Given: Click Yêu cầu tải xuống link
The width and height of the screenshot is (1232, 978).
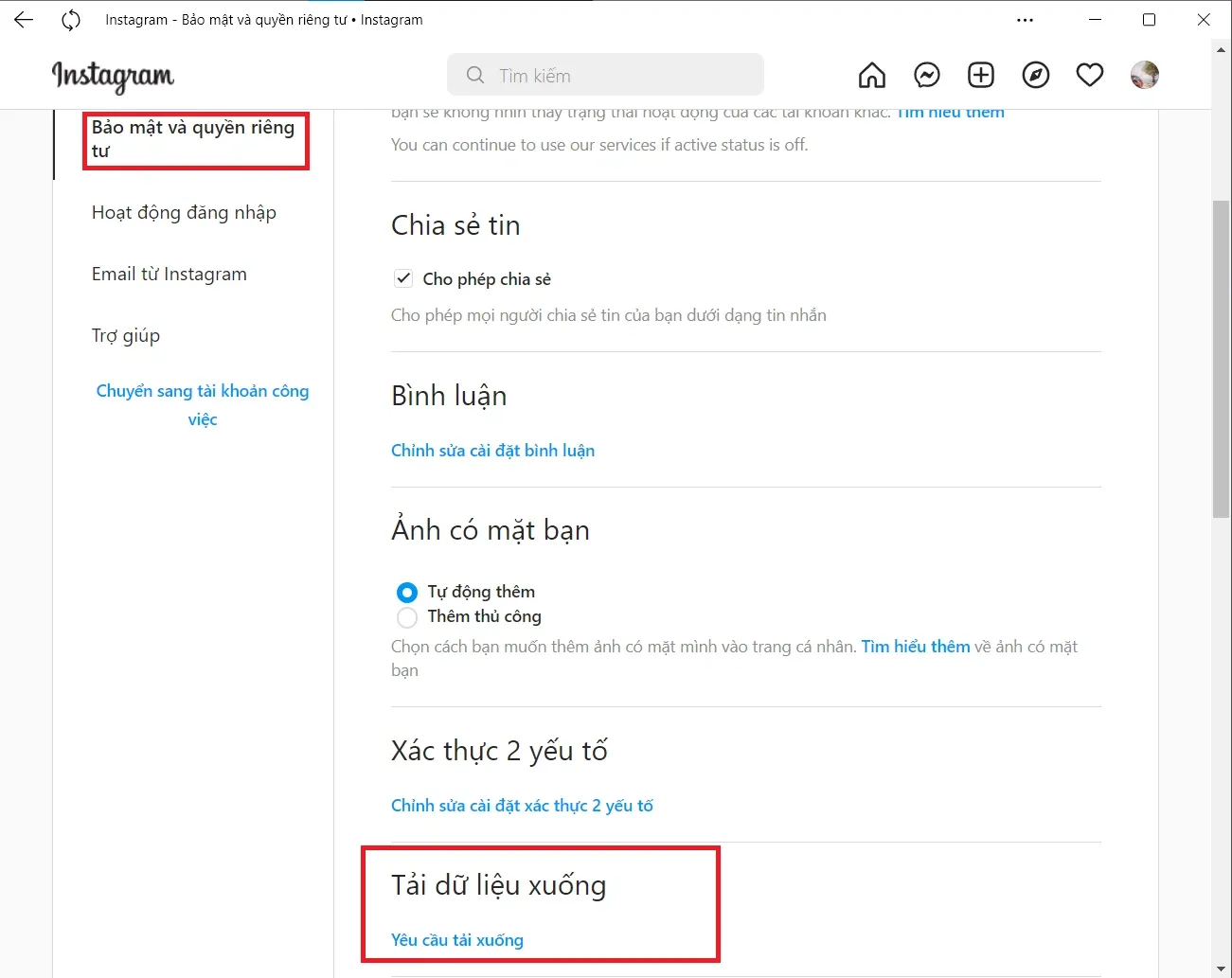Looking at the screenshot, I should (x=457, y=940).
